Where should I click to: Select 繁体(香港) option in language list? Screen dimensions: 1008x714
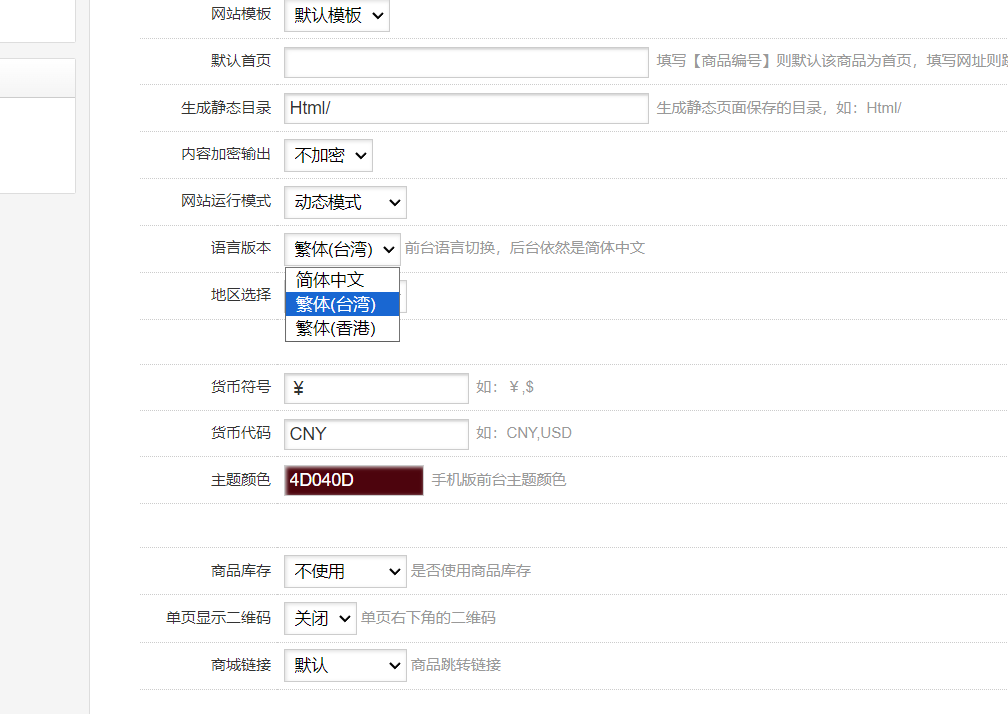(x=342, y=328)
